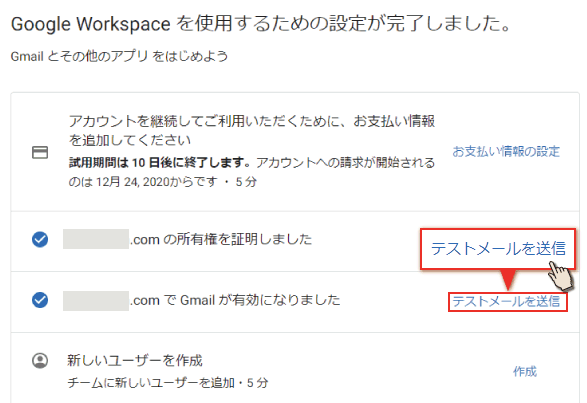
Task: Click the text .com で Gmail が有効になりました
Action: [235, 300]
